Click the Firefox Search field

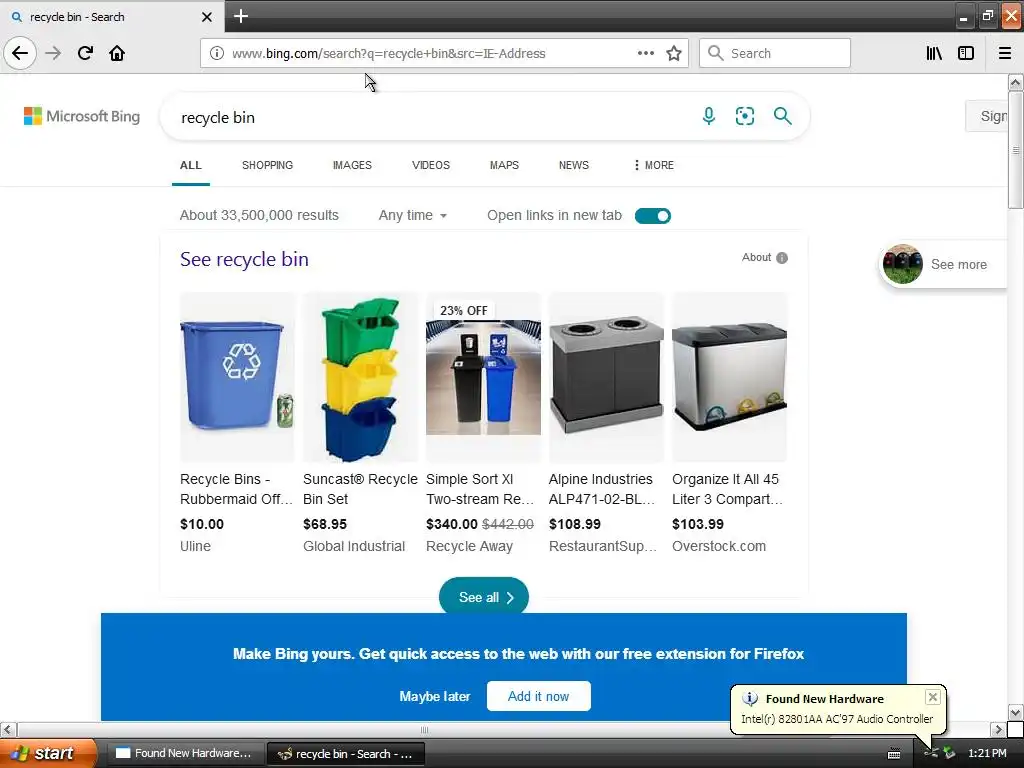click(x=775, y=54)
